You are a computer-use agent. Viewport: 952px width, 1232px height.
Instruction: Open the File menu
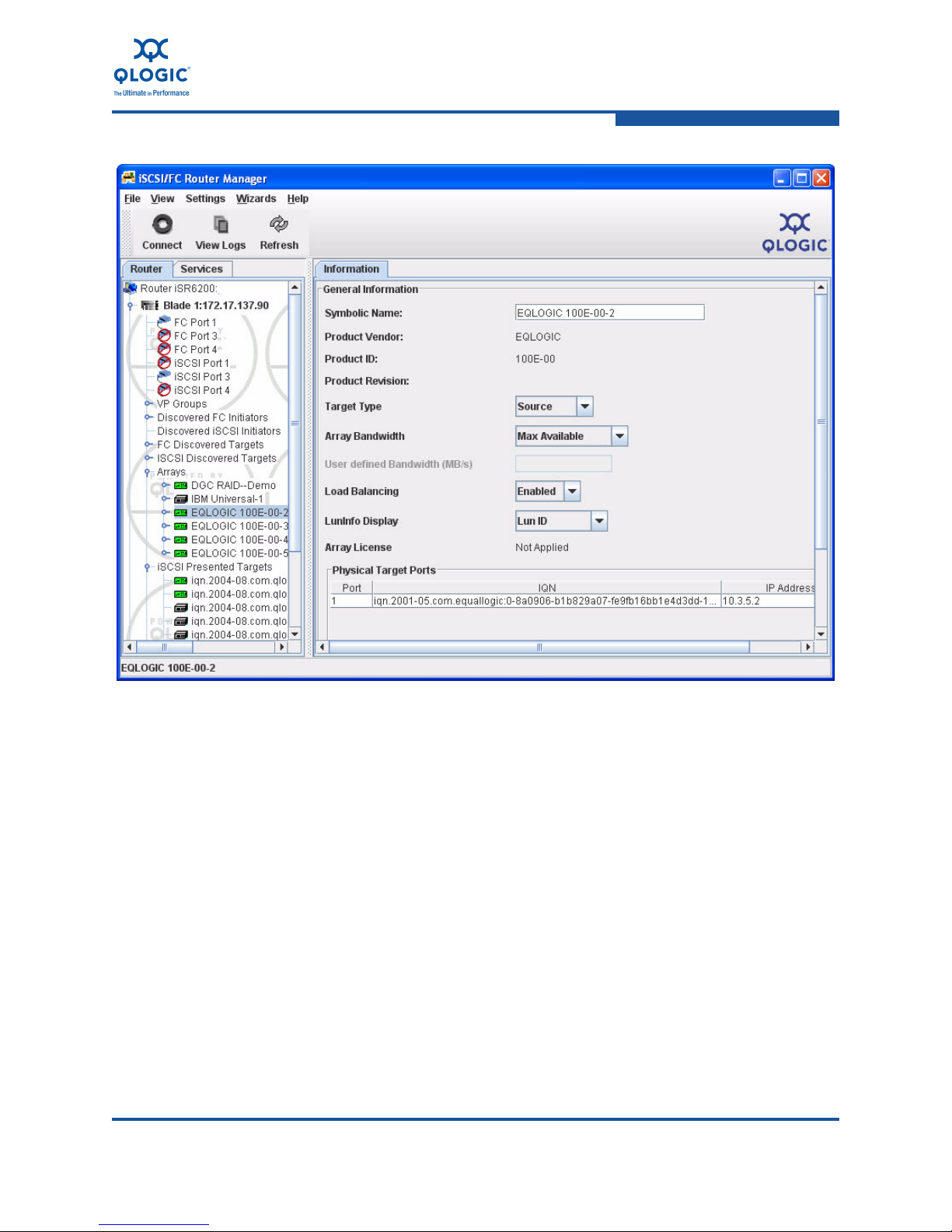point(132,199)
